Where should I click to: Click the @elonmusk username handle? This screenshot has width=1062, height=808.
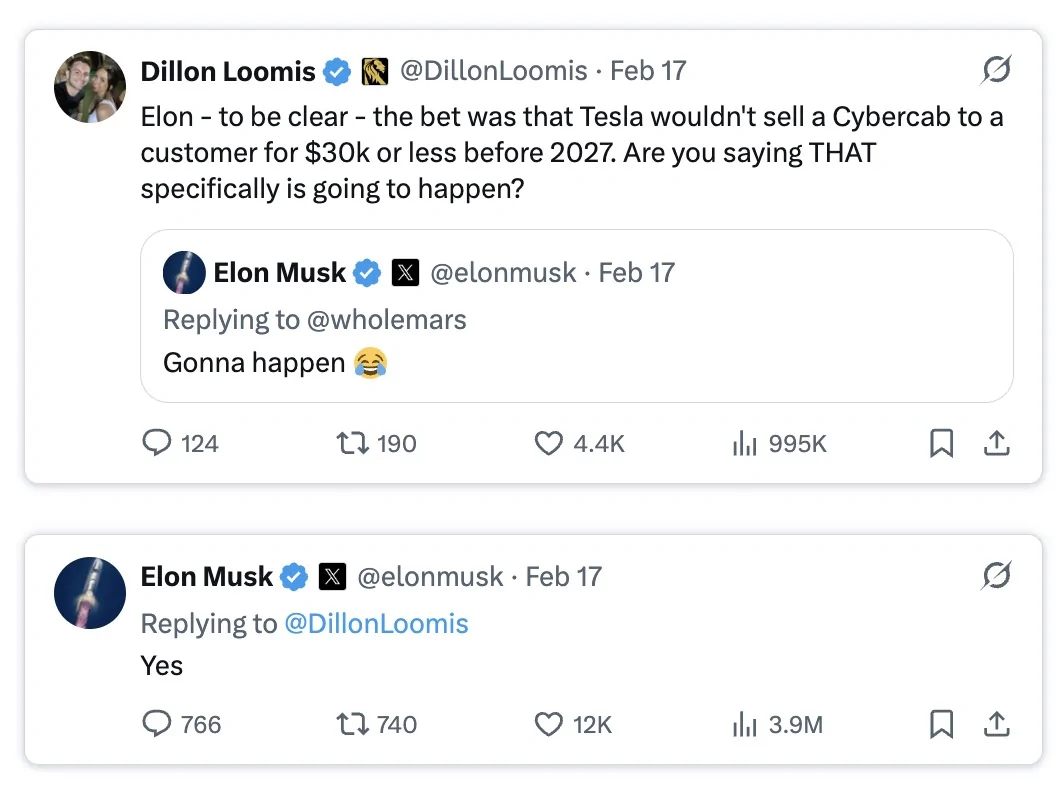[x=429, y=576]
